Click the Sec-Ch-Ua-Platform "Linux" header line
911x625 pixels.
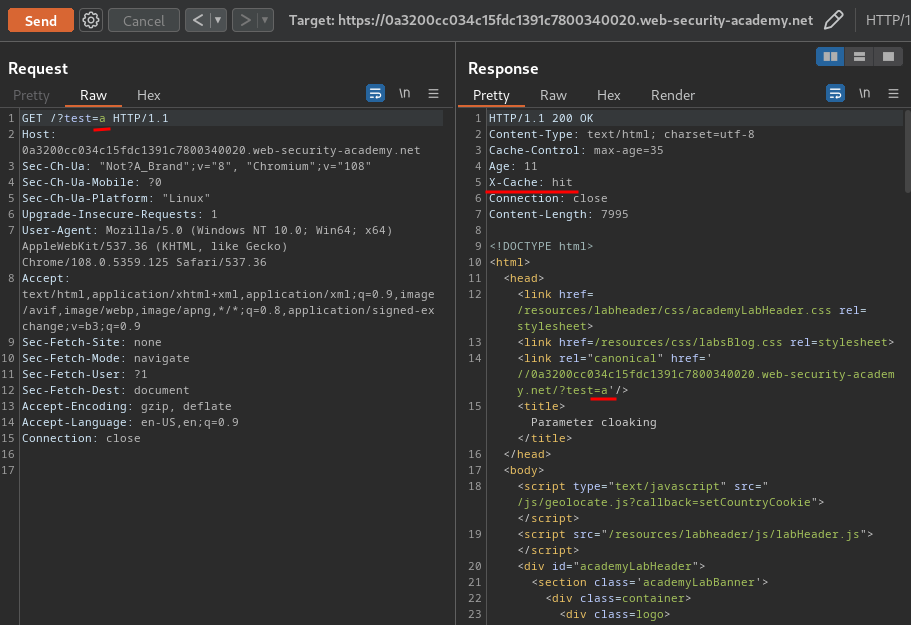116,198
